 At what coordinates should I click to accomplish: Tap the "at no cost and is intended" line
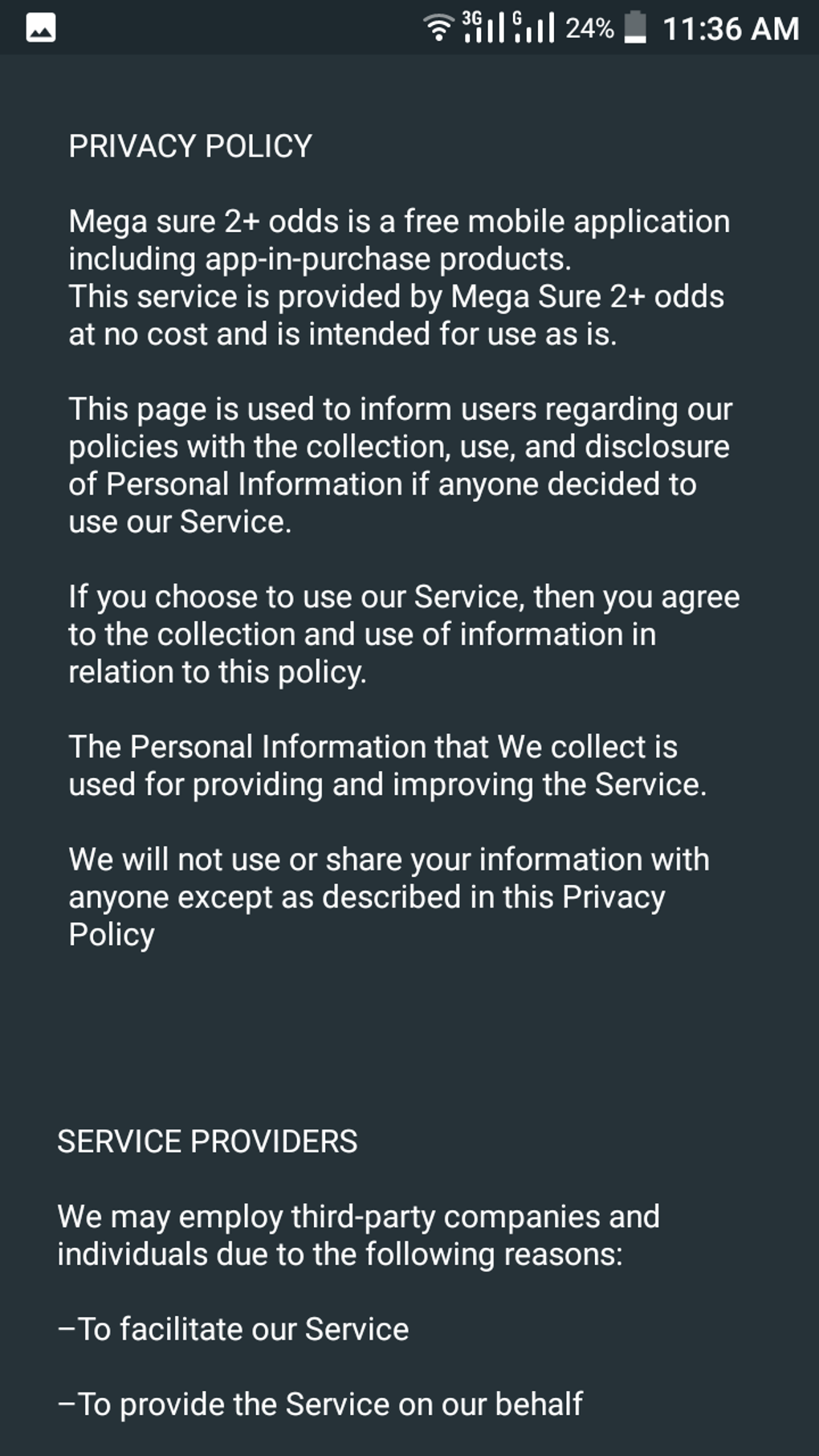pyautogui.click(x=343, y=334)
